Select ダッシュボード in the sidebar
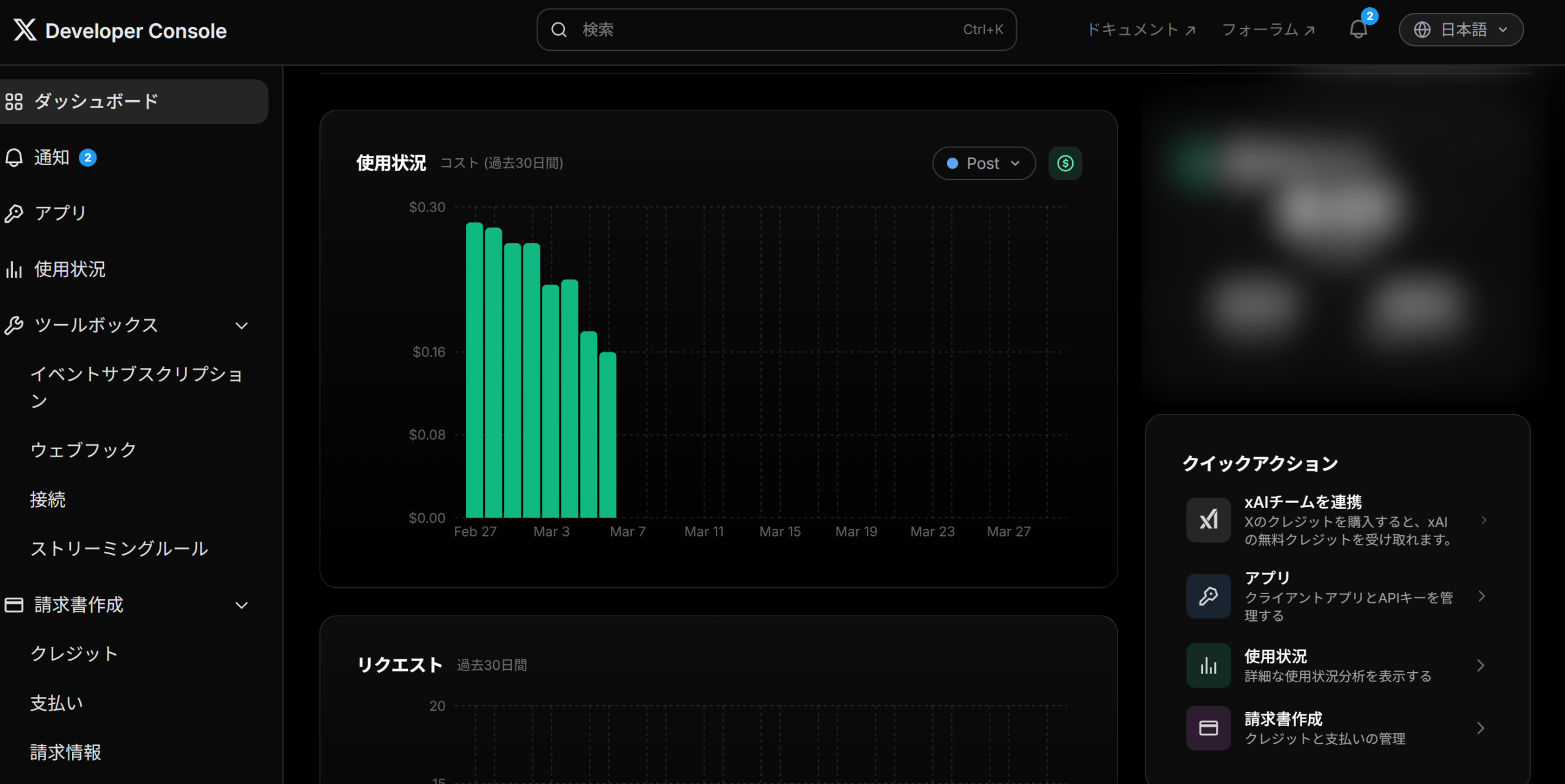 (x=97, y=101)
